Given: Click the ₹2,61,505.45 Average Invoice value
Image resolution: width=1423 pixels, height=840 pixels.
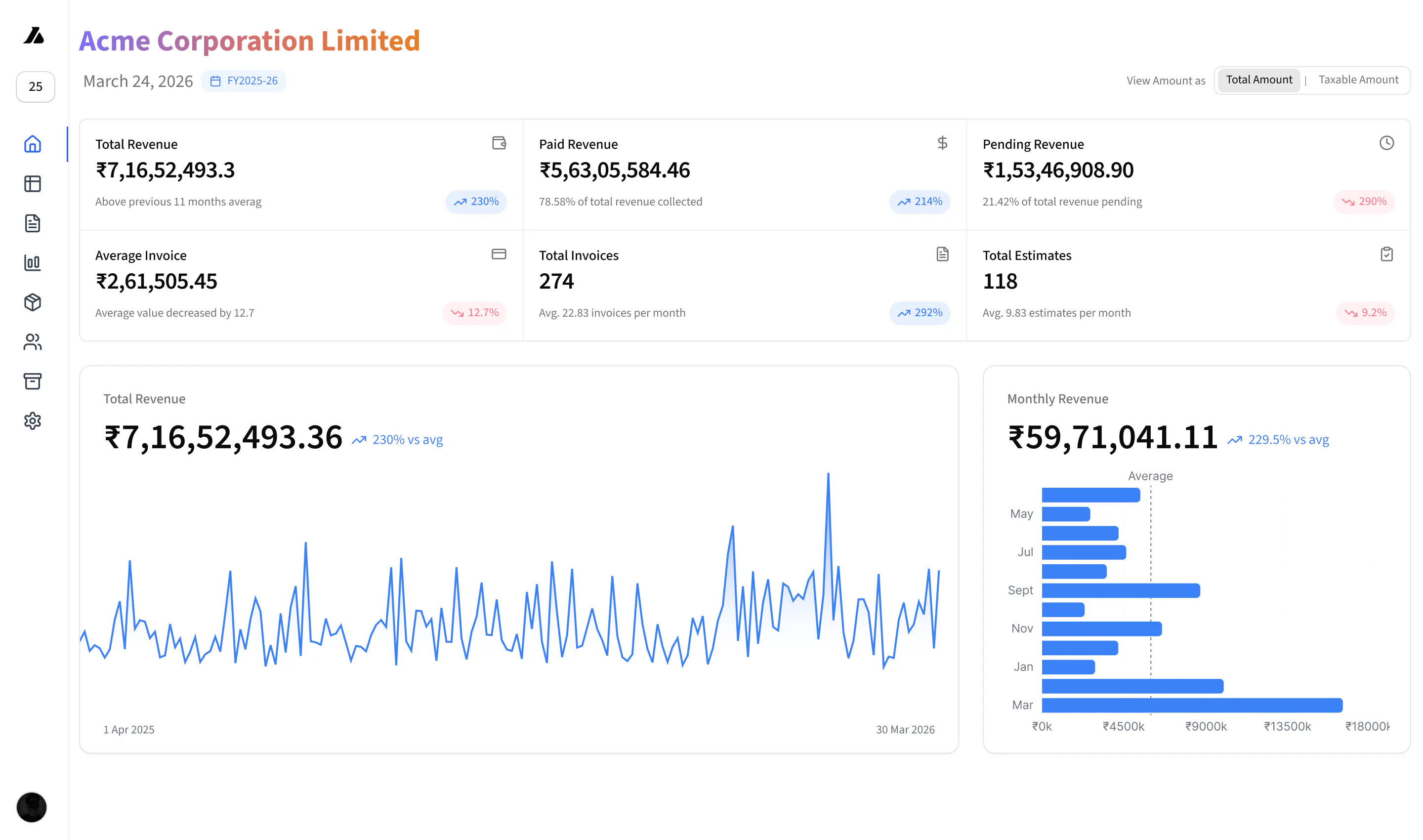Looking at the screenshot, I should [156, 281].
